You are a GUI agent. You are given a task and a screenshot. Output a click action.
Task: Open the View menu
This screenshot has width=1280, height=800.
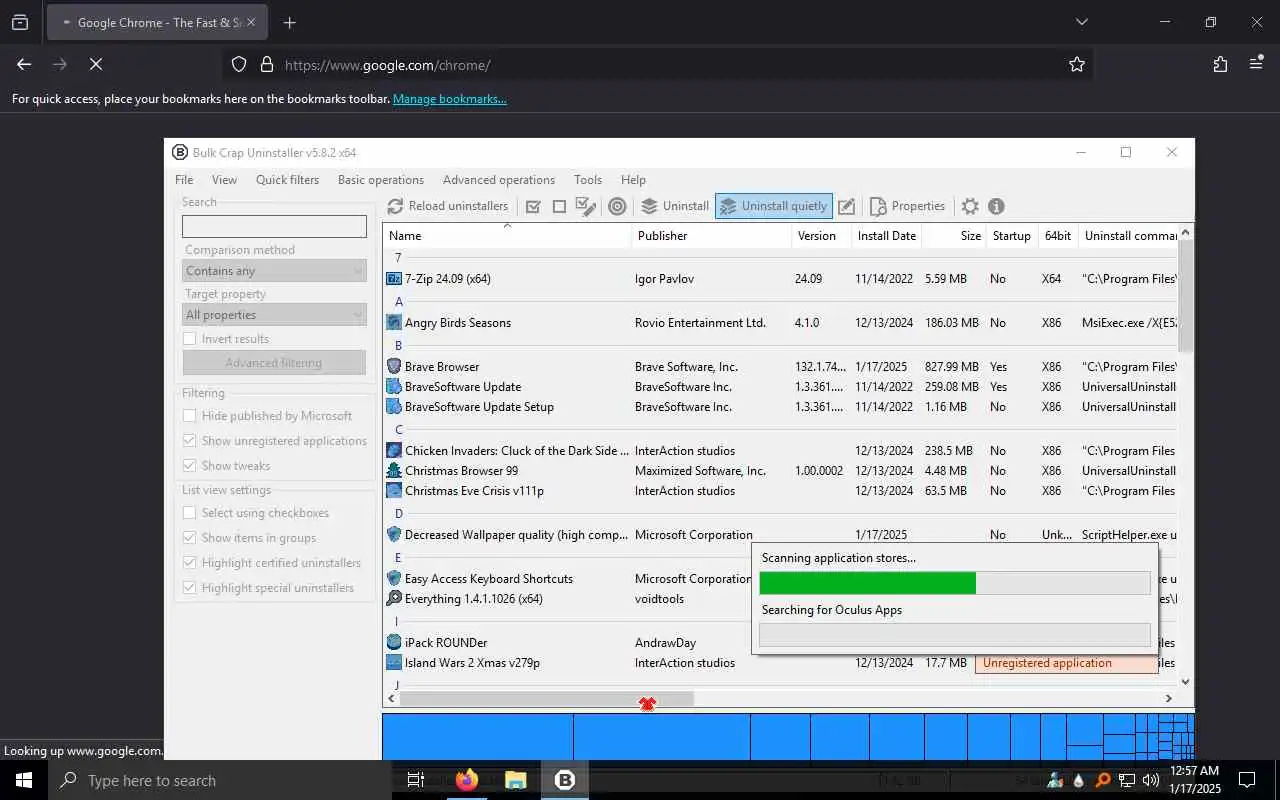pyautogui.click(x=224, y=180)
